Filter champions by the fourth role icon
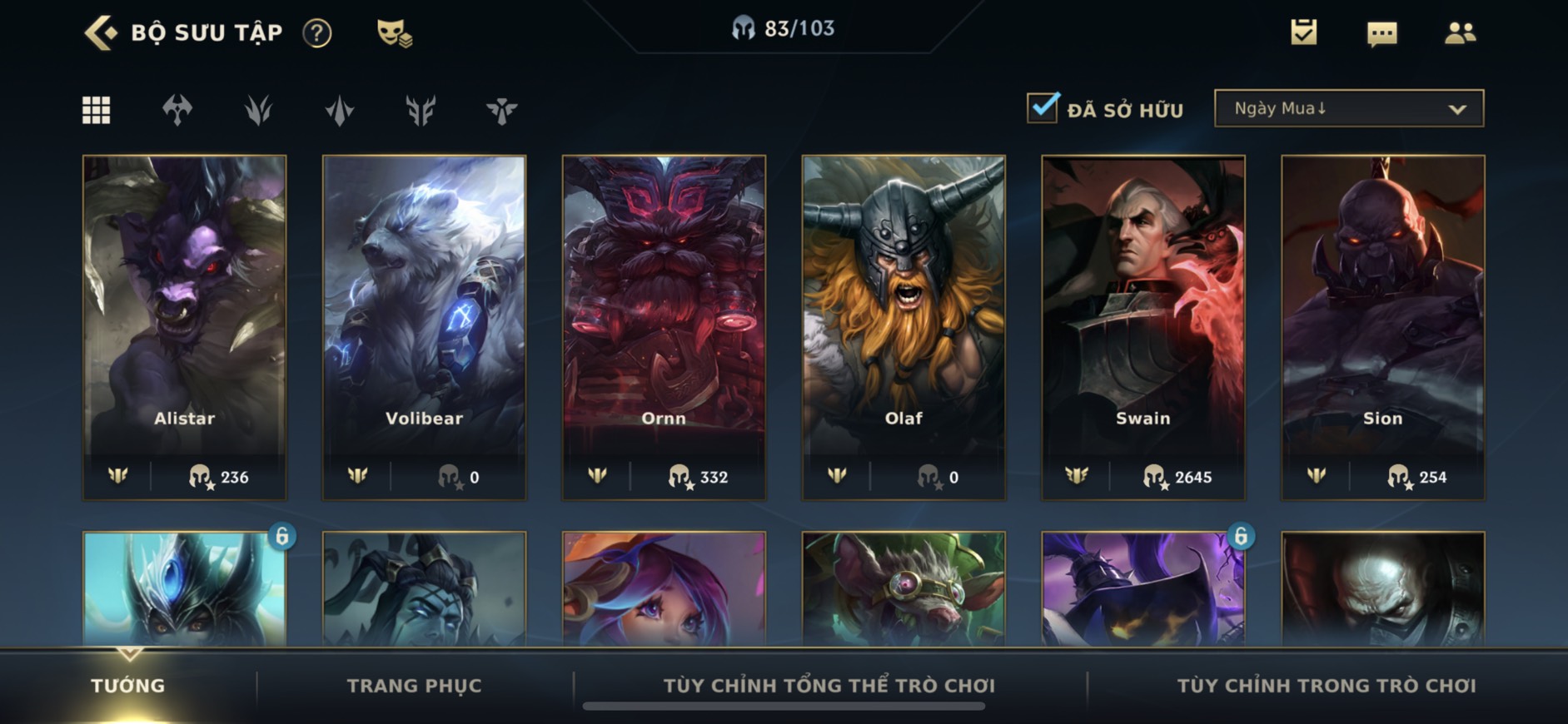The image size is (1568, 724). click(340, 110)
